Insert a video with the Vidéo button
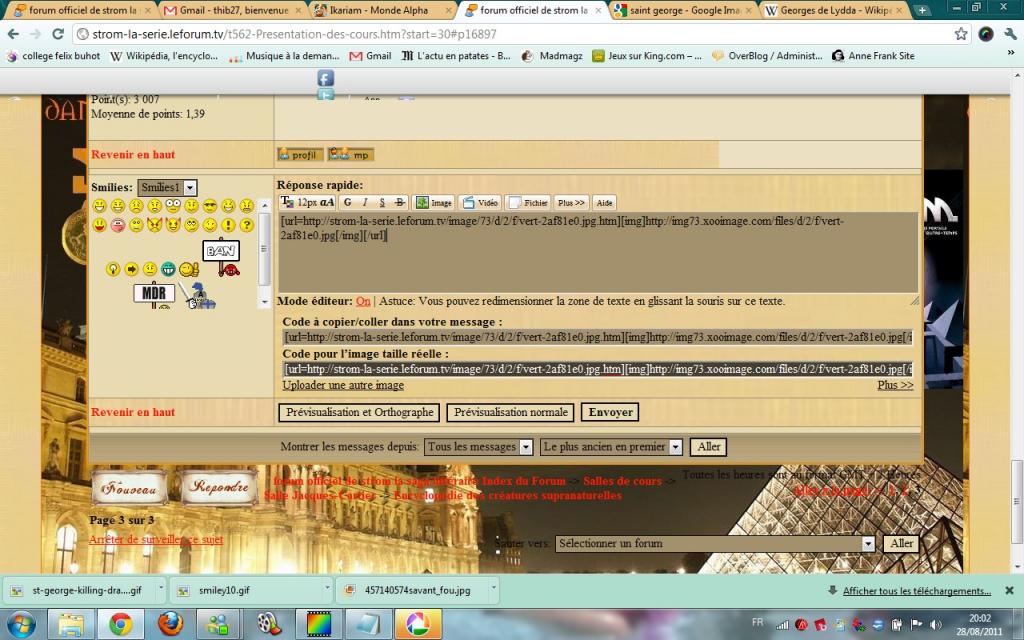 coord(480,202)
